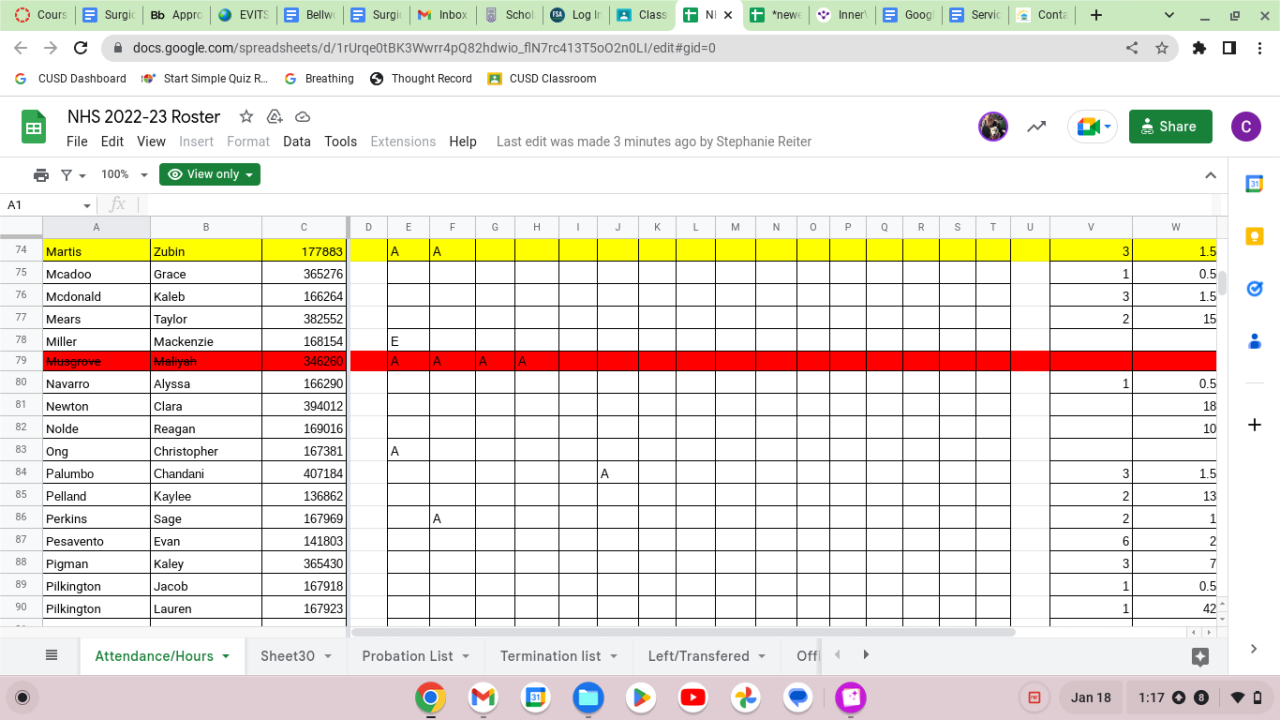Viewport: 1280px width, 720px height.
Task: Launch YouTube from the shelf
Action: tap(693, 697)
